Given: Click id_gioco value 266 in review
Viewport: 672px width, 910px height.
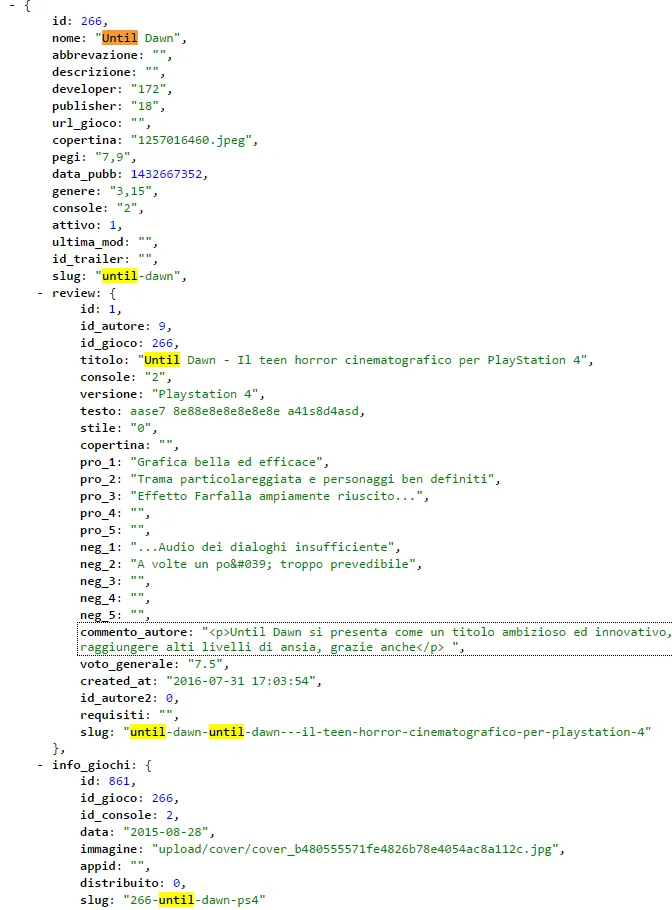Looking at the screenshot, I should (162, 344).
